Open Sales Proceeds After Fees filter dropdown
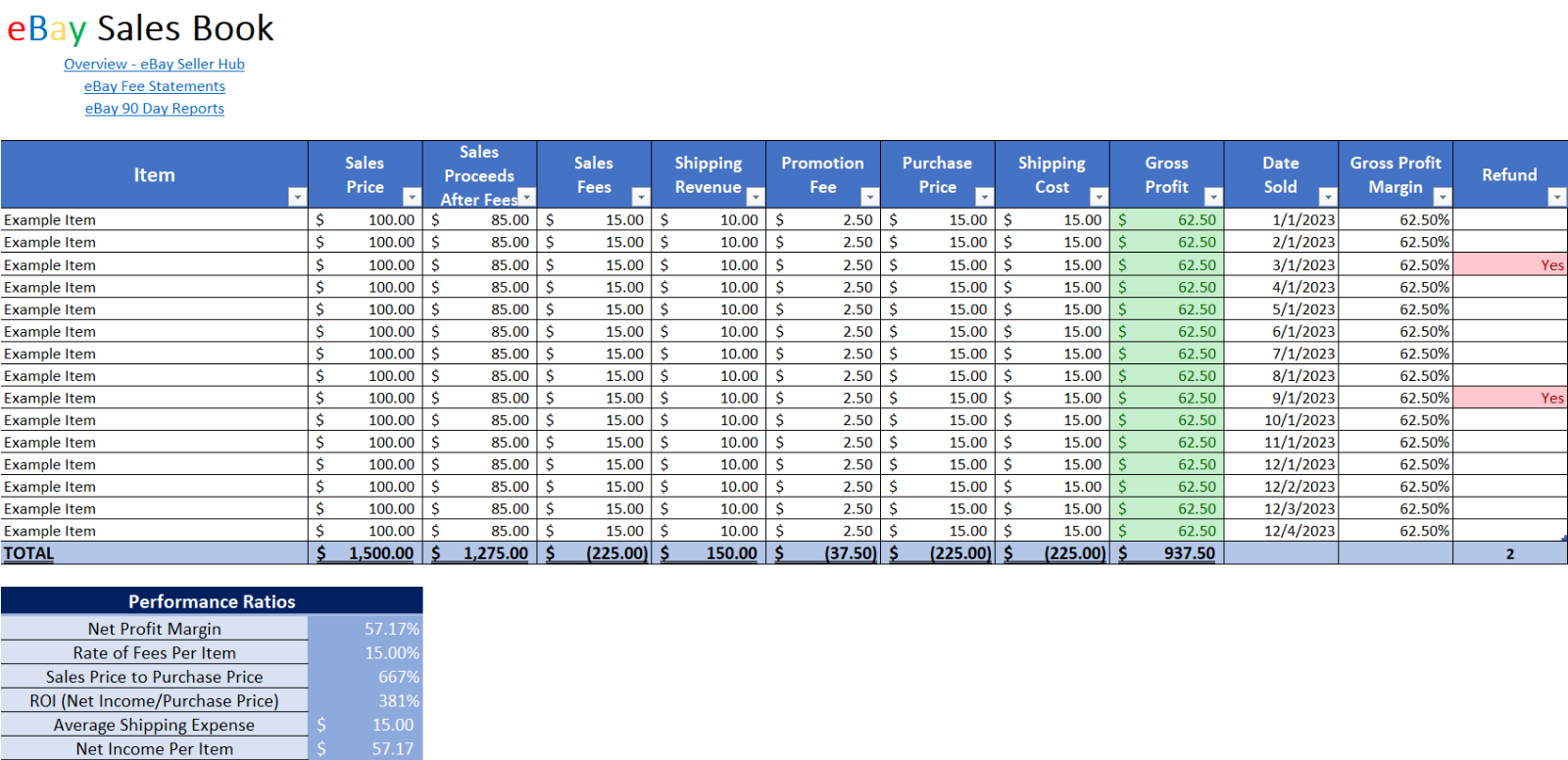 point(526,197)
